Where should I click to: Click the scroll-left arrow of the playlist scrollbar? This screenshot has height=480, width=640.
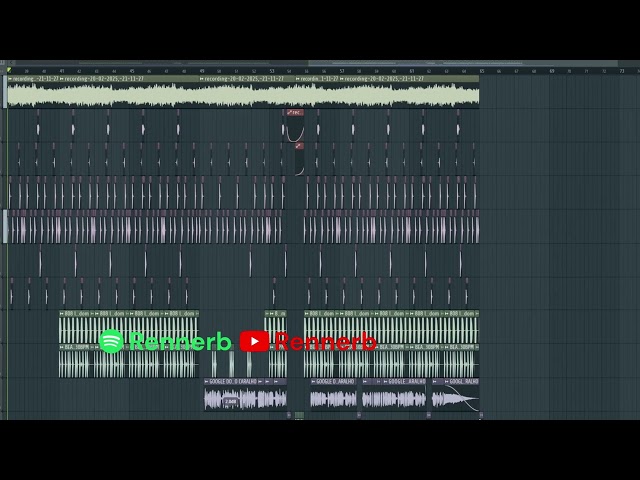11,63
